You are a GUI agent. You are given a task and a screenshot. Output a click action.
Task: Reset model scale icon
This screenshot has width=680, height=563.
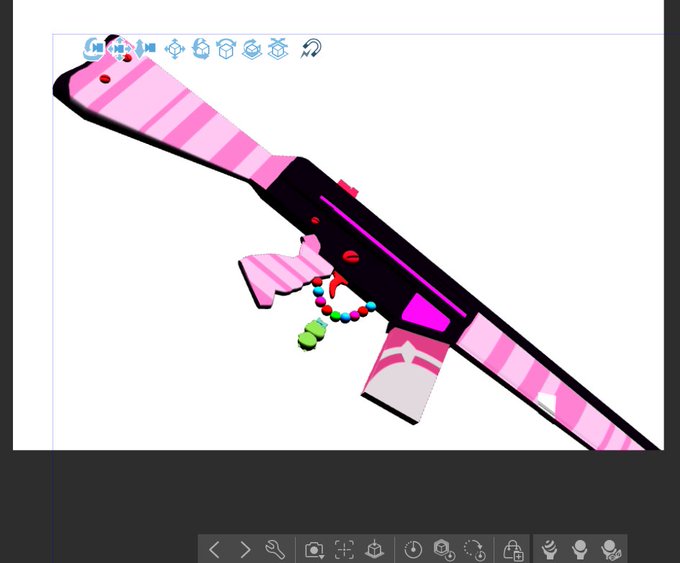[x=413, y=550]
